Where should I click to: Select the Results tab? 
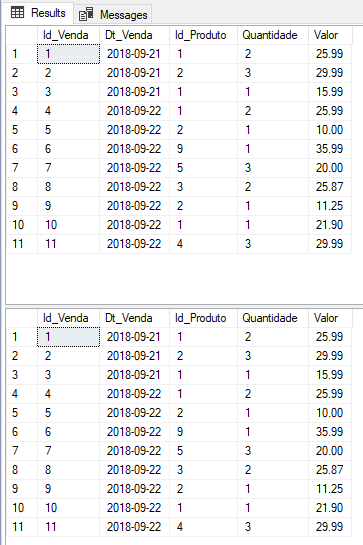tap(38, 13)
